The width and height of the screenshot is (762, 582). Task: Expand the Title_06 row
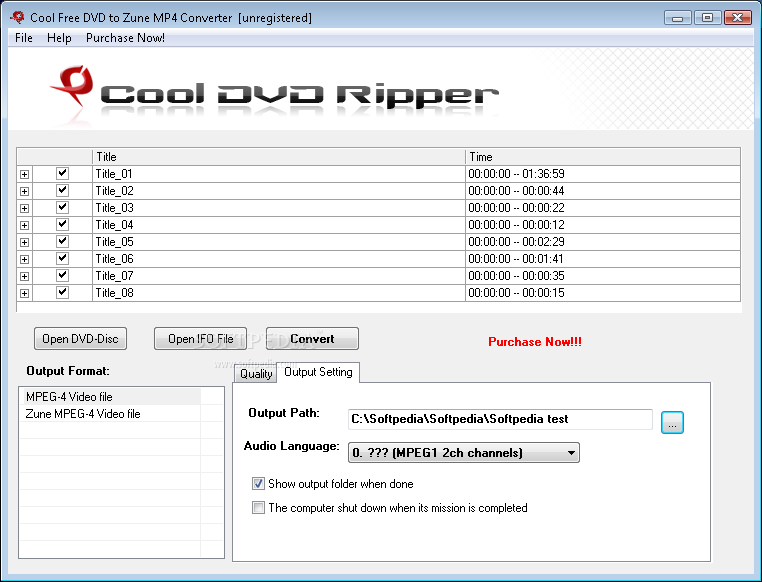(24, 259)
